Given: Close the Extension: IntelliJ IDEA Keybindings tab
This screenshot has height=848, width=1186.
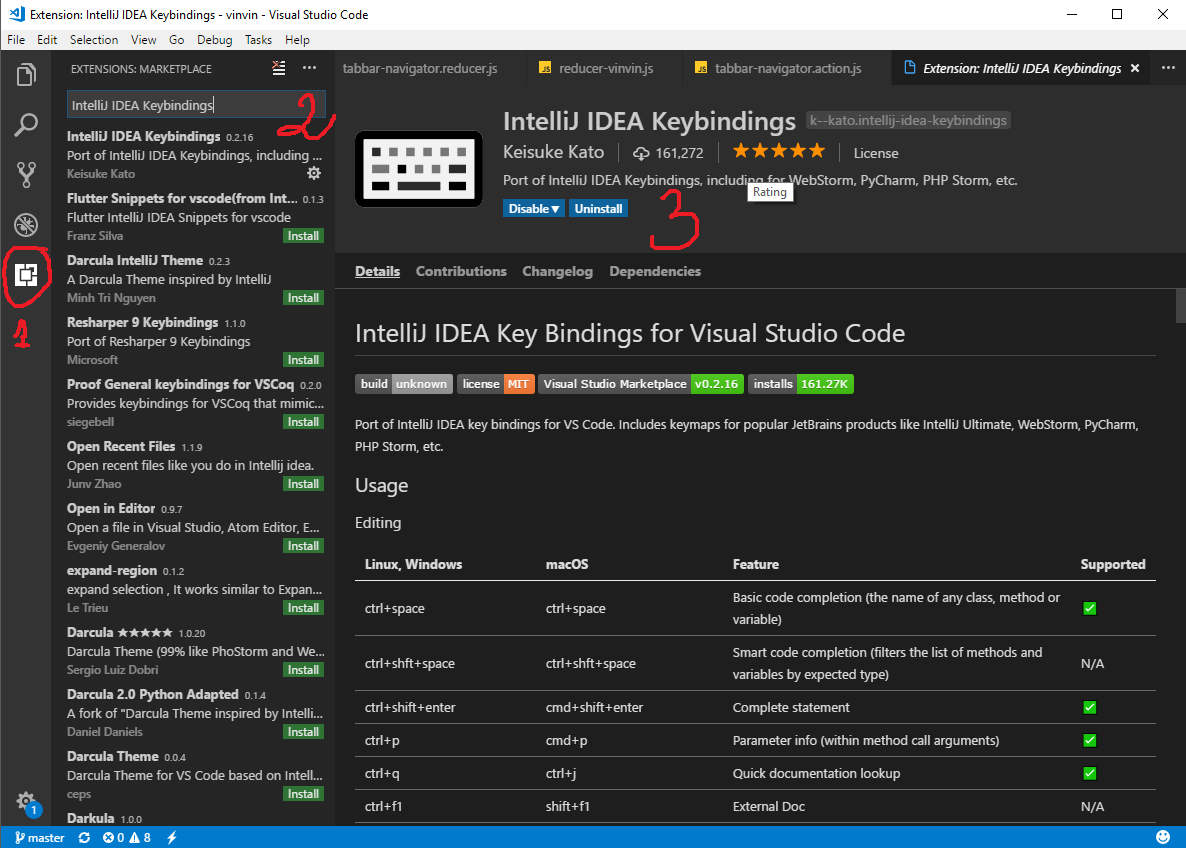Looking at the screenshot, I should 1135,68.
